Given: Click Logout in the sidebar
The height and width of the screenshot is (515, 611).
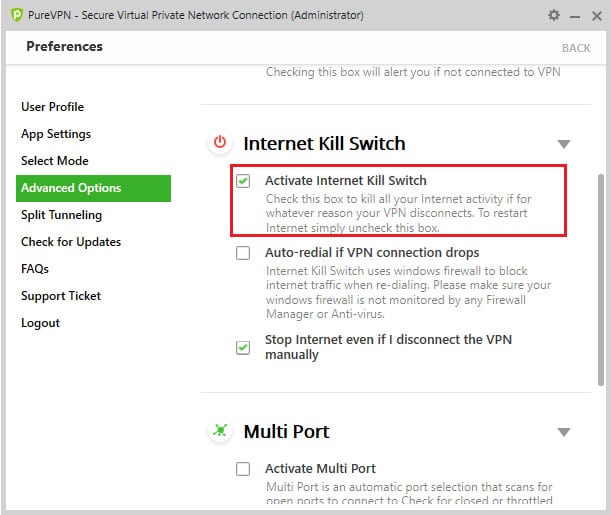Looking at the screenshot, I should pos(40,323).
